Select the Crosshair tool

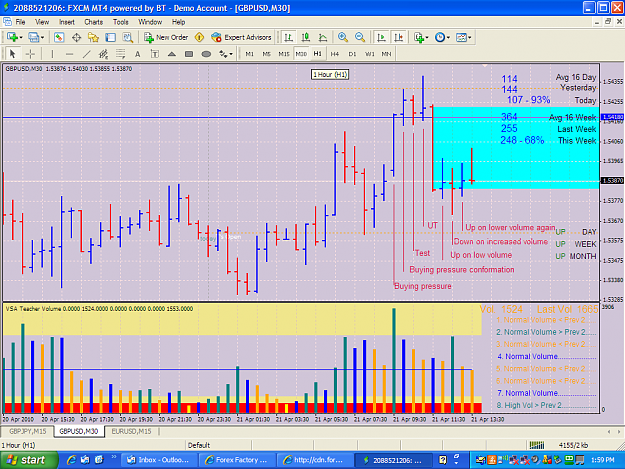30,54
